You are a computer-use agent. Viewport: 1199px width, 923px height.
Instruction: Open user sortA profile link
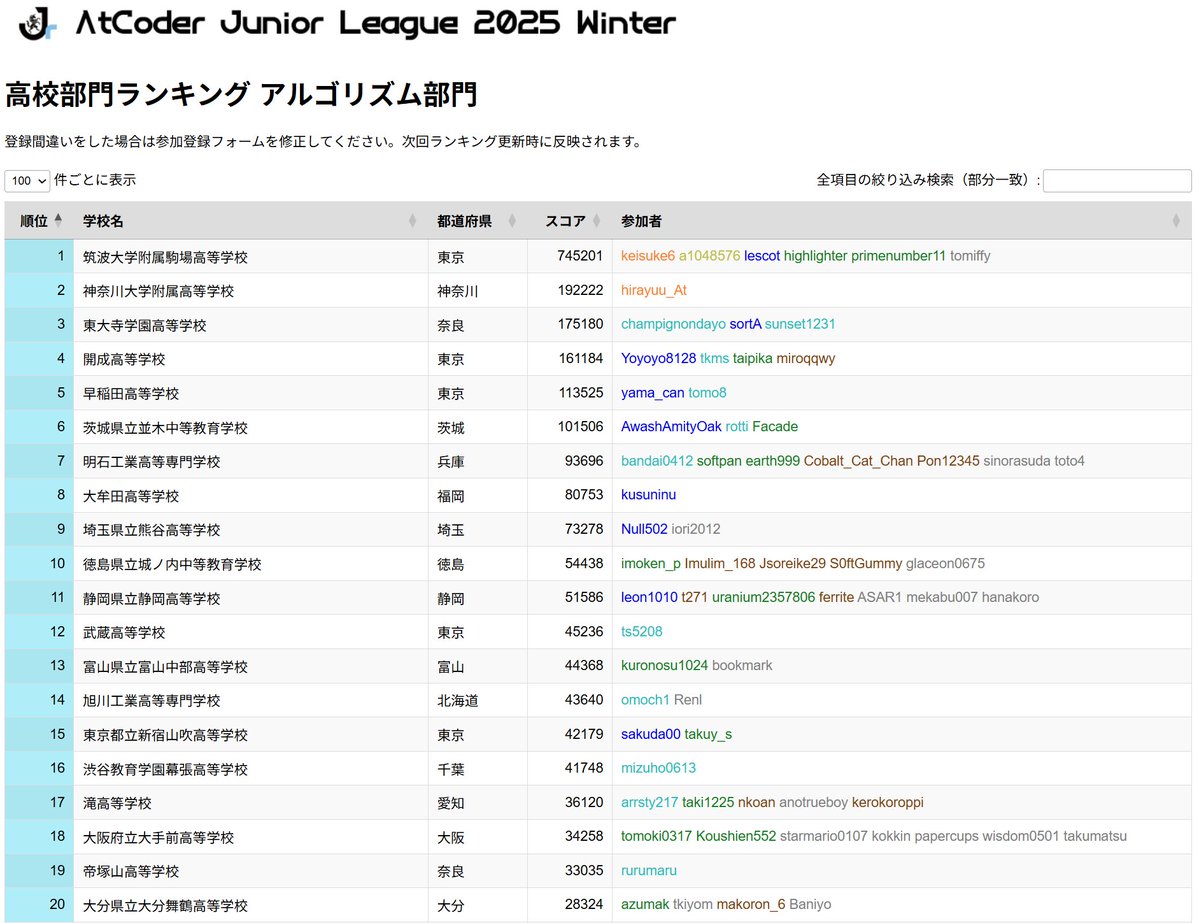pyautogui.click(x=746, y=324)
